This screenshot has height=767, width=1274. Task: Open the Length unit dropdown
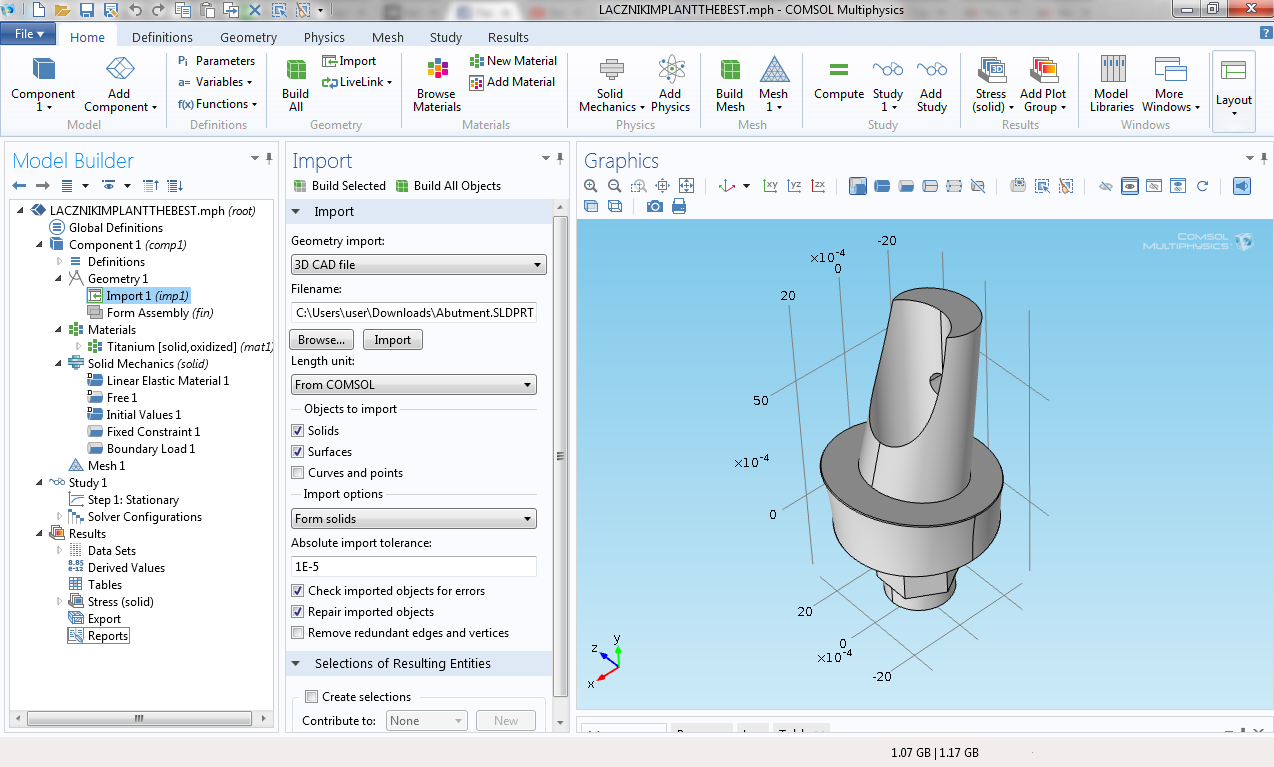click(414, 385)
